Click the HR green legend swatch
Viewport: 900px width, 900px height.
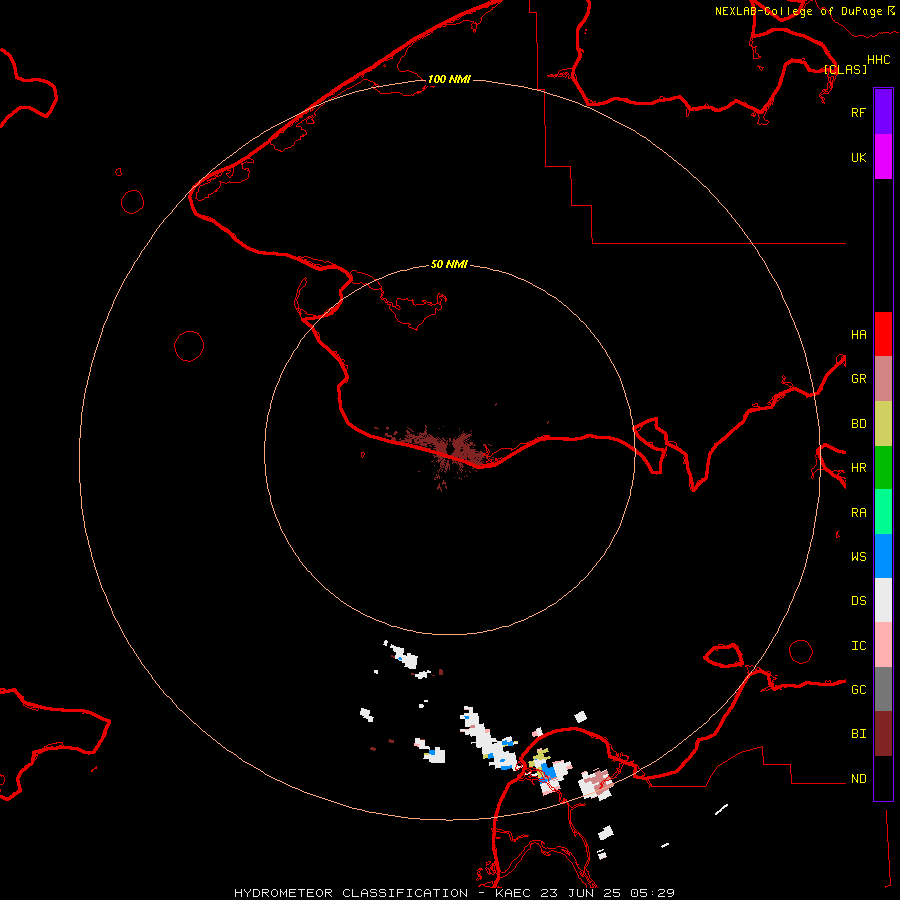883,468
